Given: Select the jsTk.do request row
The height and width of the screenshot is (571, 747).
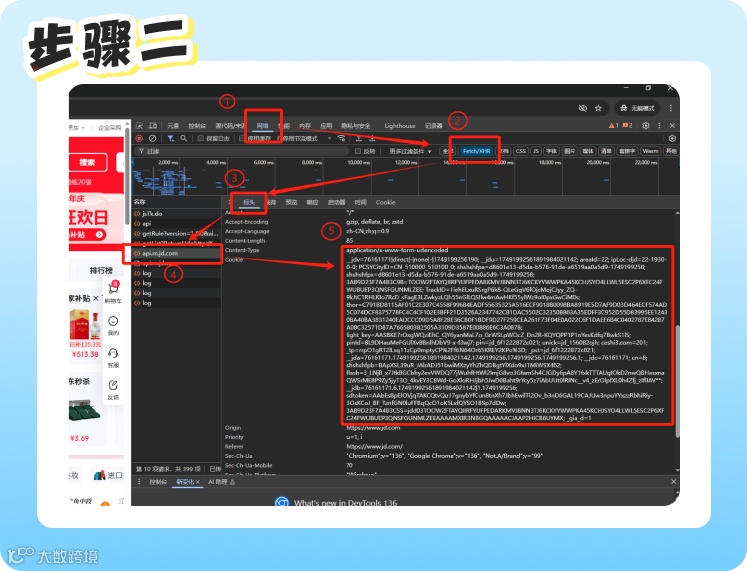Looking at the screenshot, I should coord(177,214).
